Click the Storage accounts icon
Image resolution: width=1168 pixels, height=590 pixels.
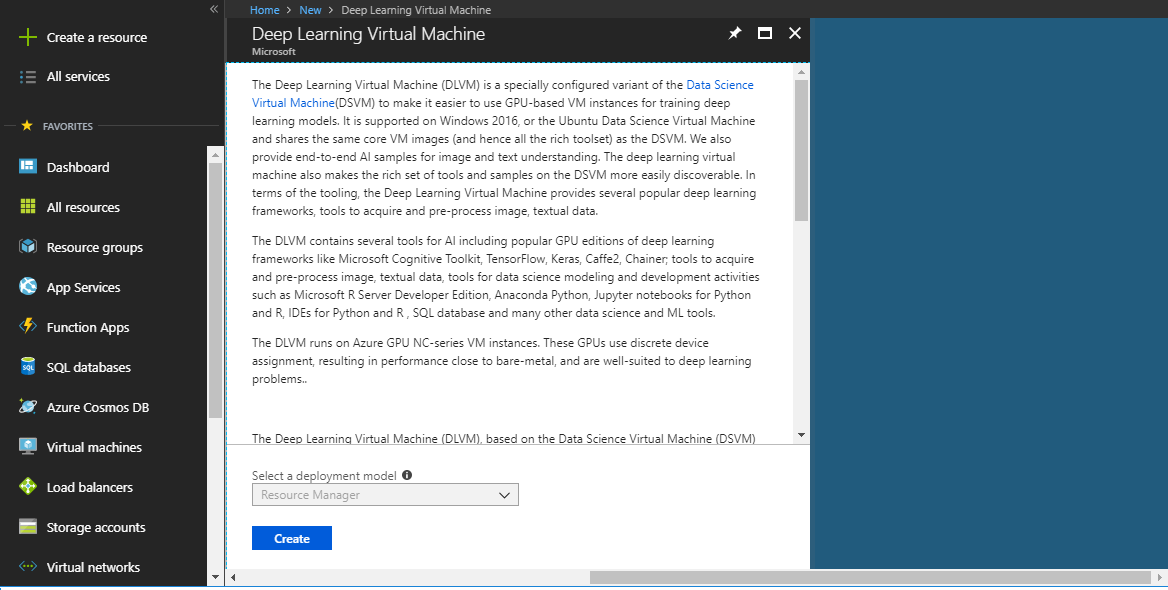[x=28, y=527]
